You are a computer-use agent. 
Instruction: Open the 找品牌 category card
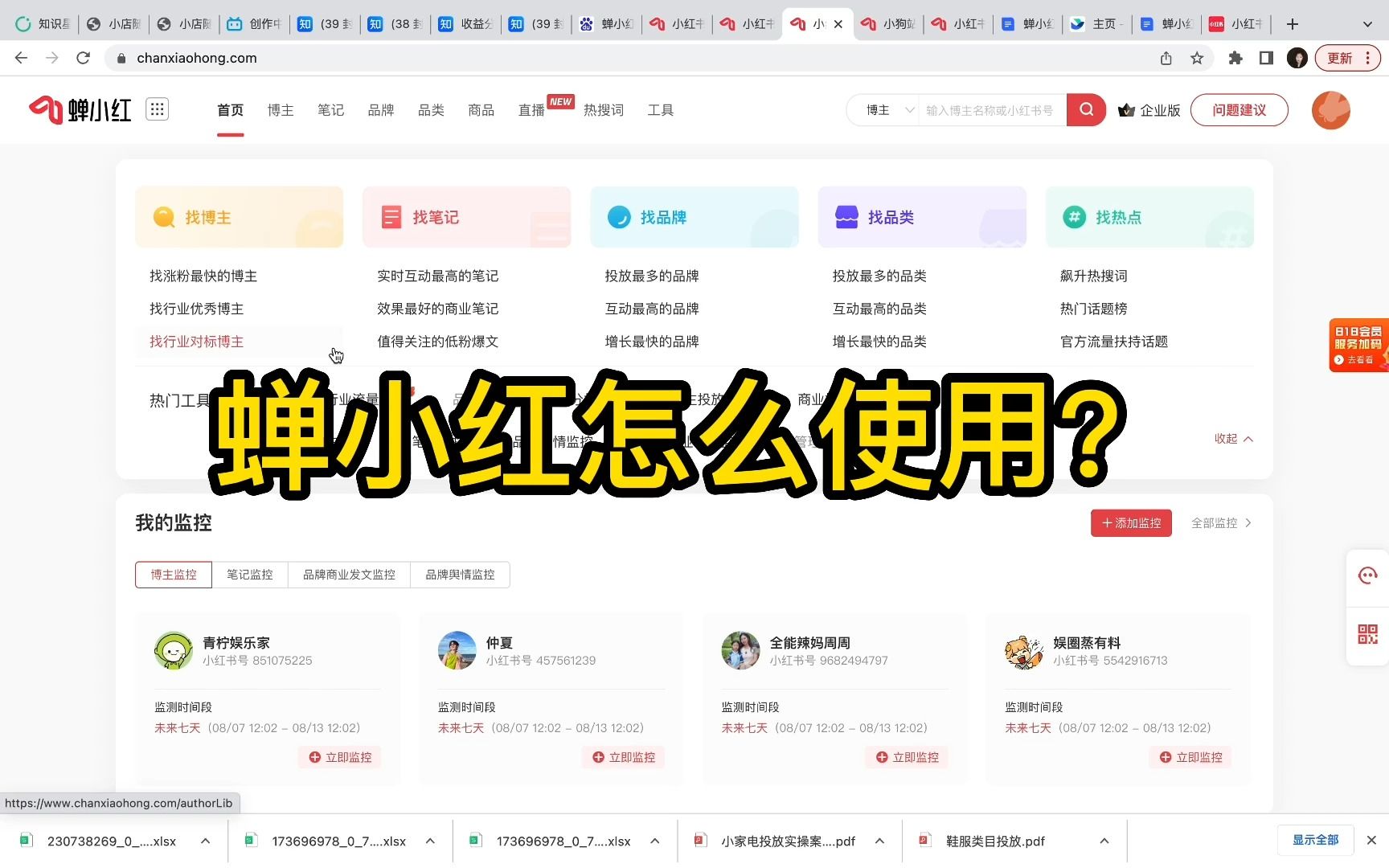coord(694,217)
